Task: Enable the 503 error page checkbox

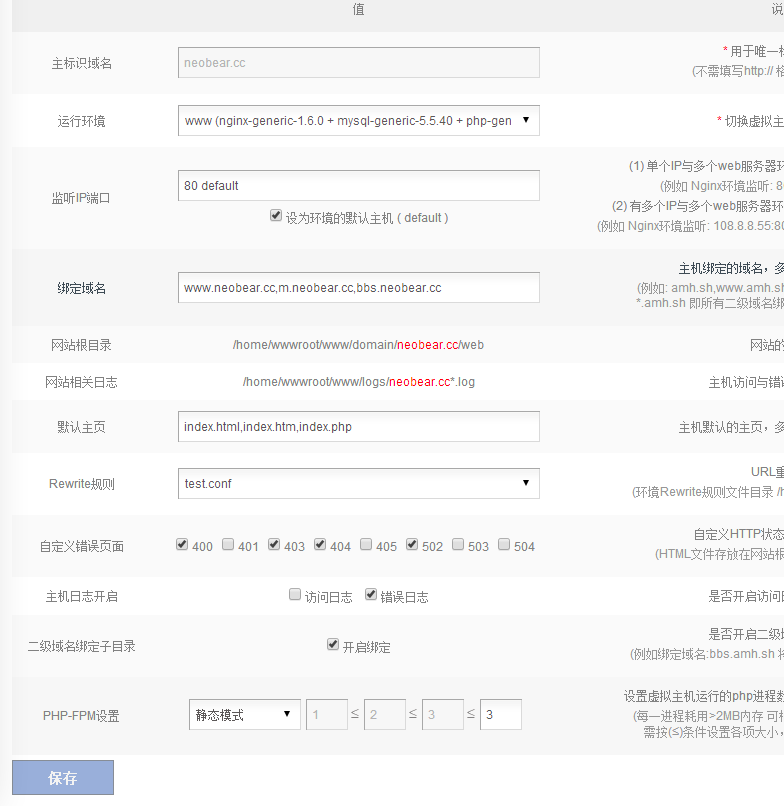Action: pos(458,545)
